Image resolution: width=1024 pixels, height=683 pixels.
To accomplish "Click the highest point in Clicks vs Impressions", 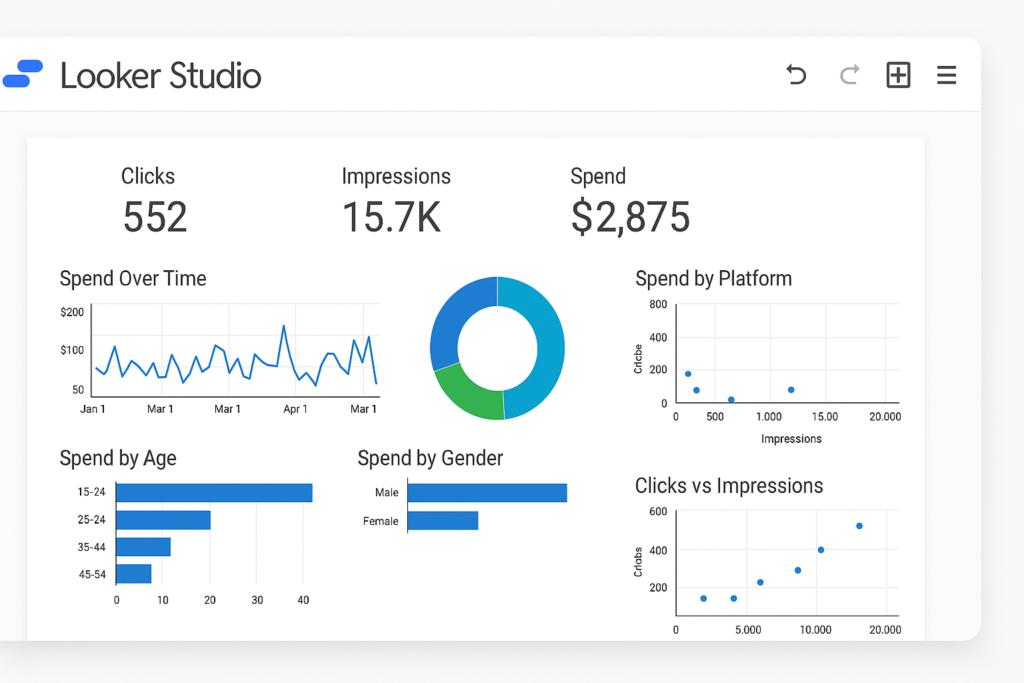I will [859, 526].
